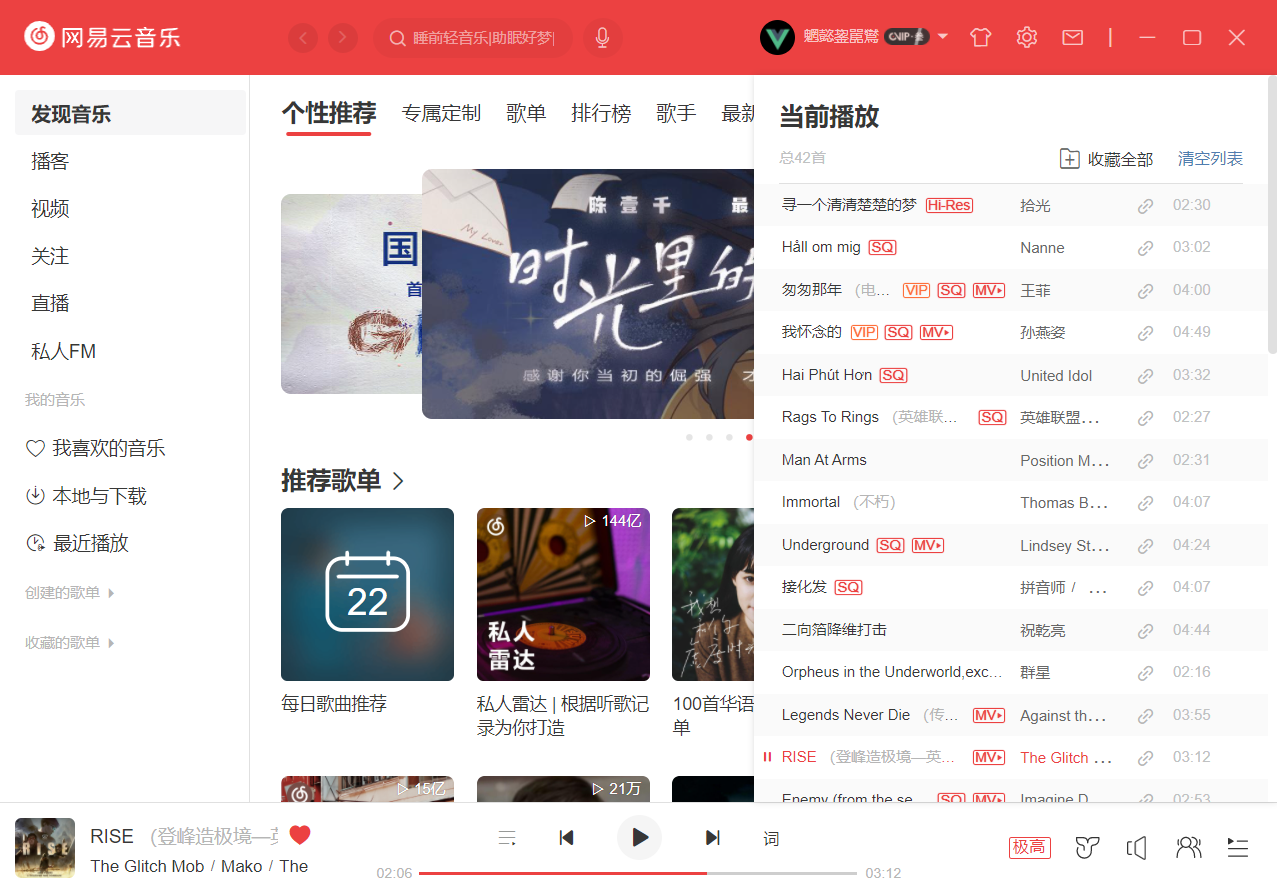The image size is (1277, 892).
Task: Click the link icon for Håll om mig
Action: (x=1146, y=248)
